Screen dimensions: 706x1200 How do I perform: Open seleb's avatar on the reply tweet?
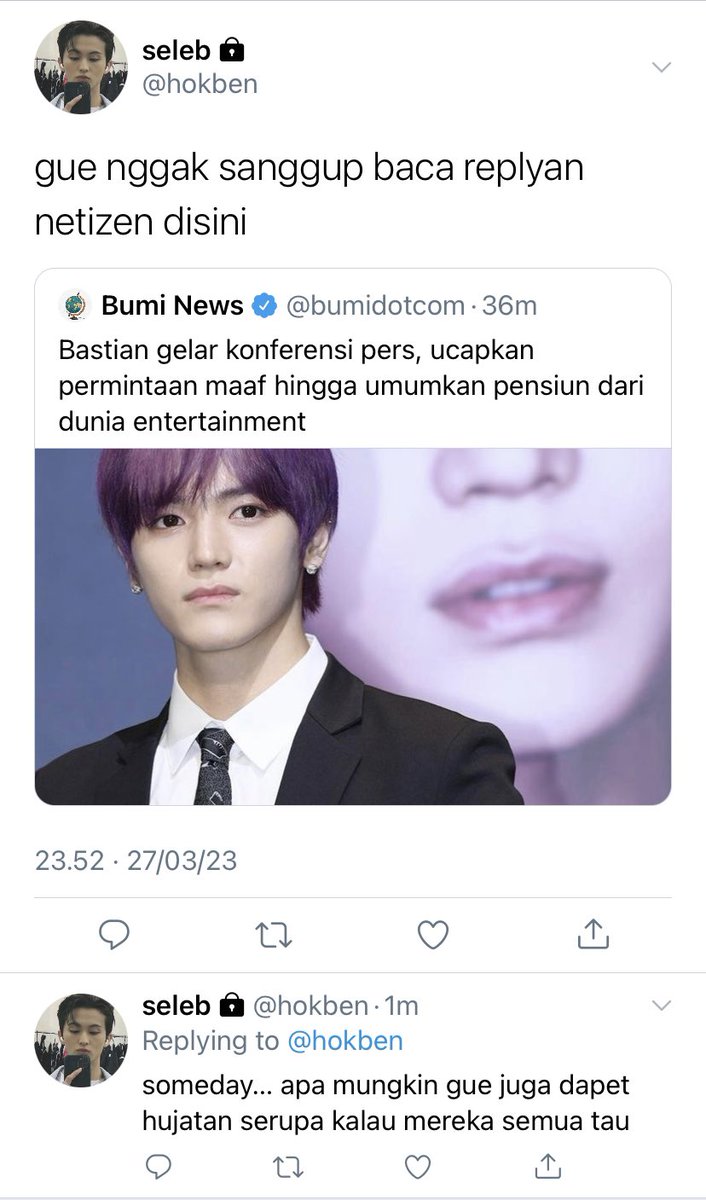tap(81, 1040)
